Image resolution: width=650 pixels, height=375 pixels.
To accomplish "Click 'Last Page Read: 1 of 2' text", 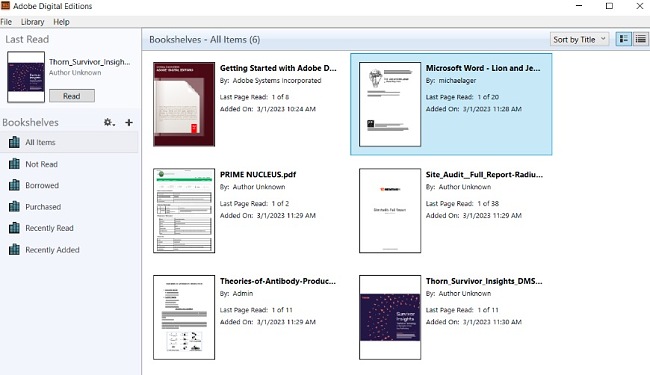I will [x=255, y=203].
